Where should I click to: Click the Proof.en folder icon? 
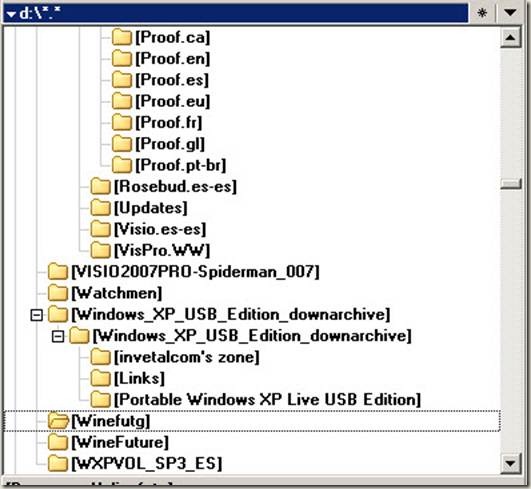[x=122, y=59]
